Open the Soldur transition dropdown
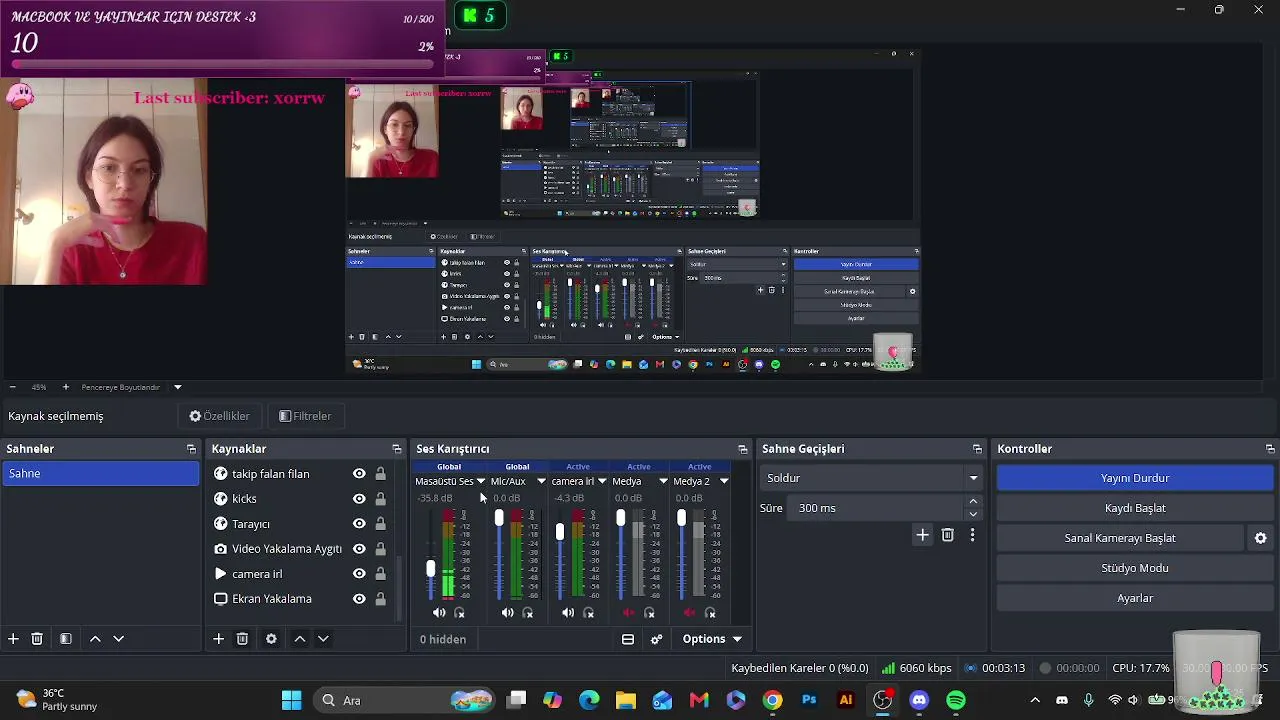The width and height of the screenshot is (1280, 720). [x=872, y=478]
